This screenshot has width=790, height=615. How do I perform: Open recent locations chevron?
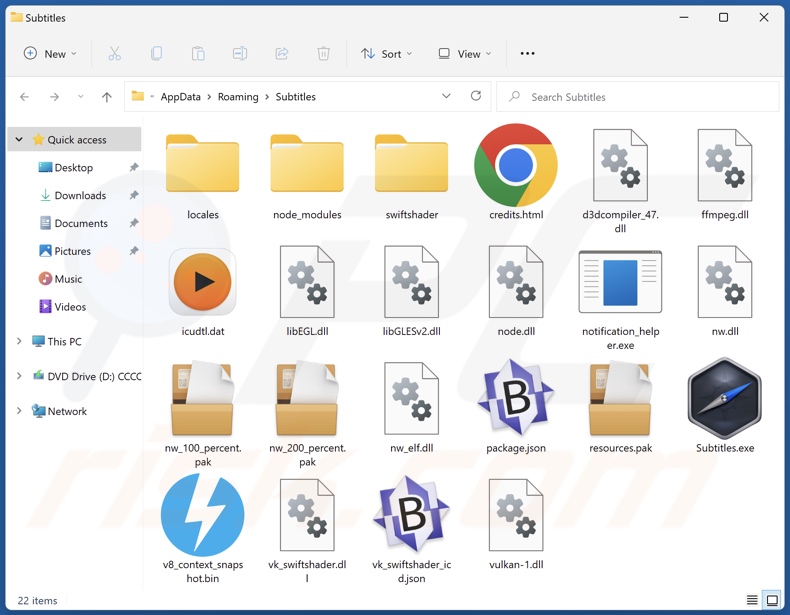81,97
